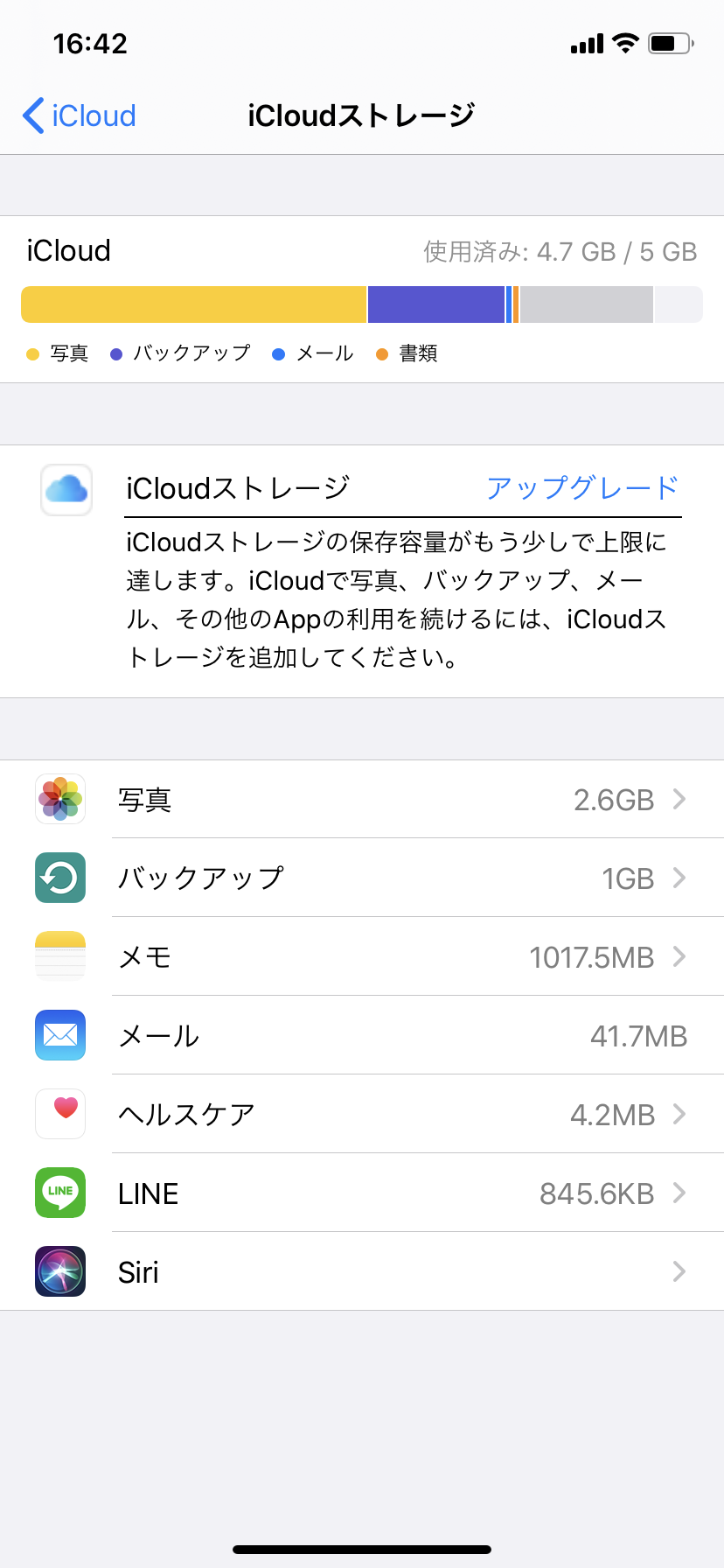The image size is (724, 1568).
Task: Tap the Backup app icon
Action: (60, 878)
